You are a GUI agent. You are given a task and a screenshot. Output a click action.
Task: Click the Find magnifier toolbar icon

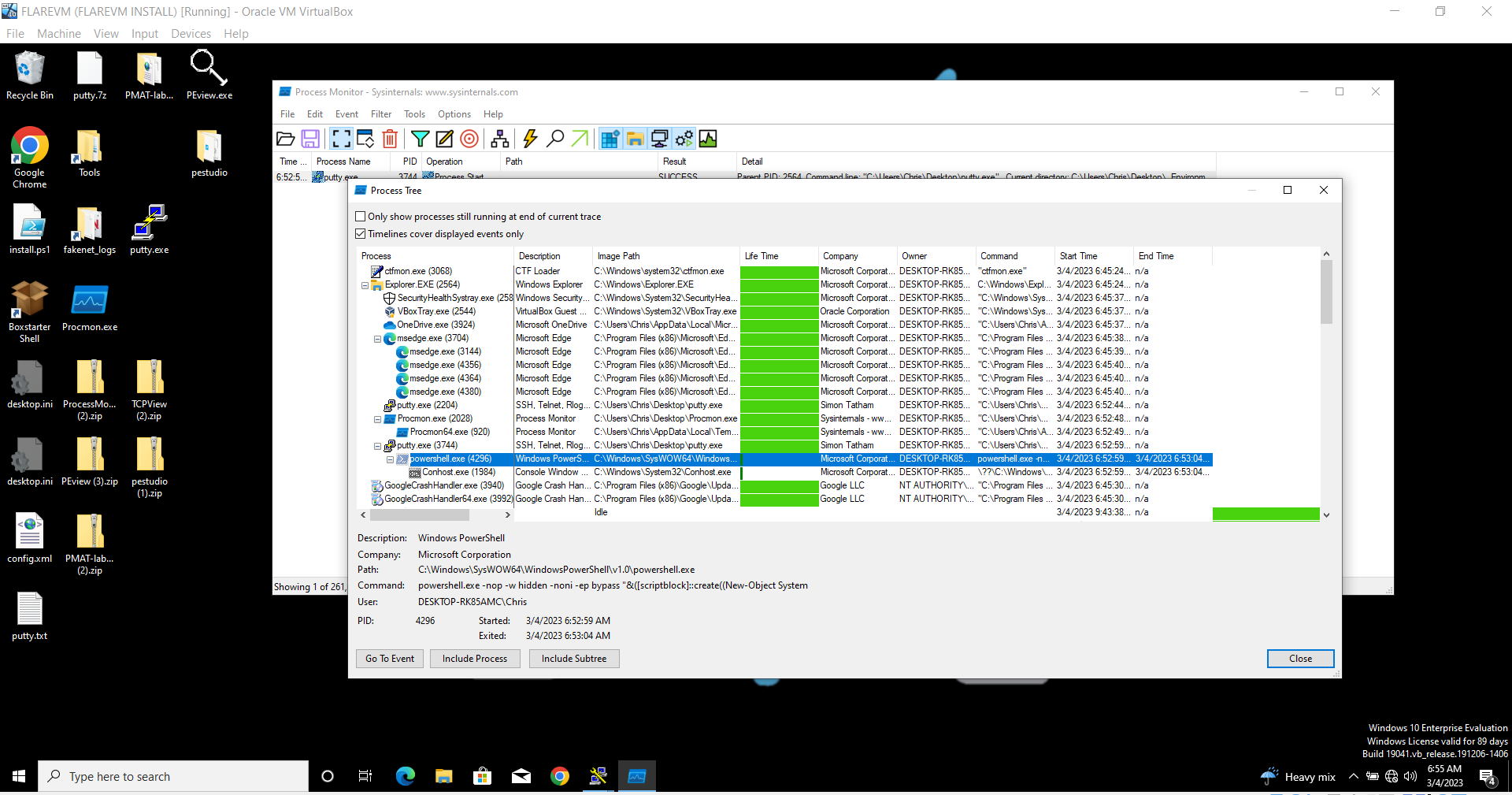pos(555,139)
